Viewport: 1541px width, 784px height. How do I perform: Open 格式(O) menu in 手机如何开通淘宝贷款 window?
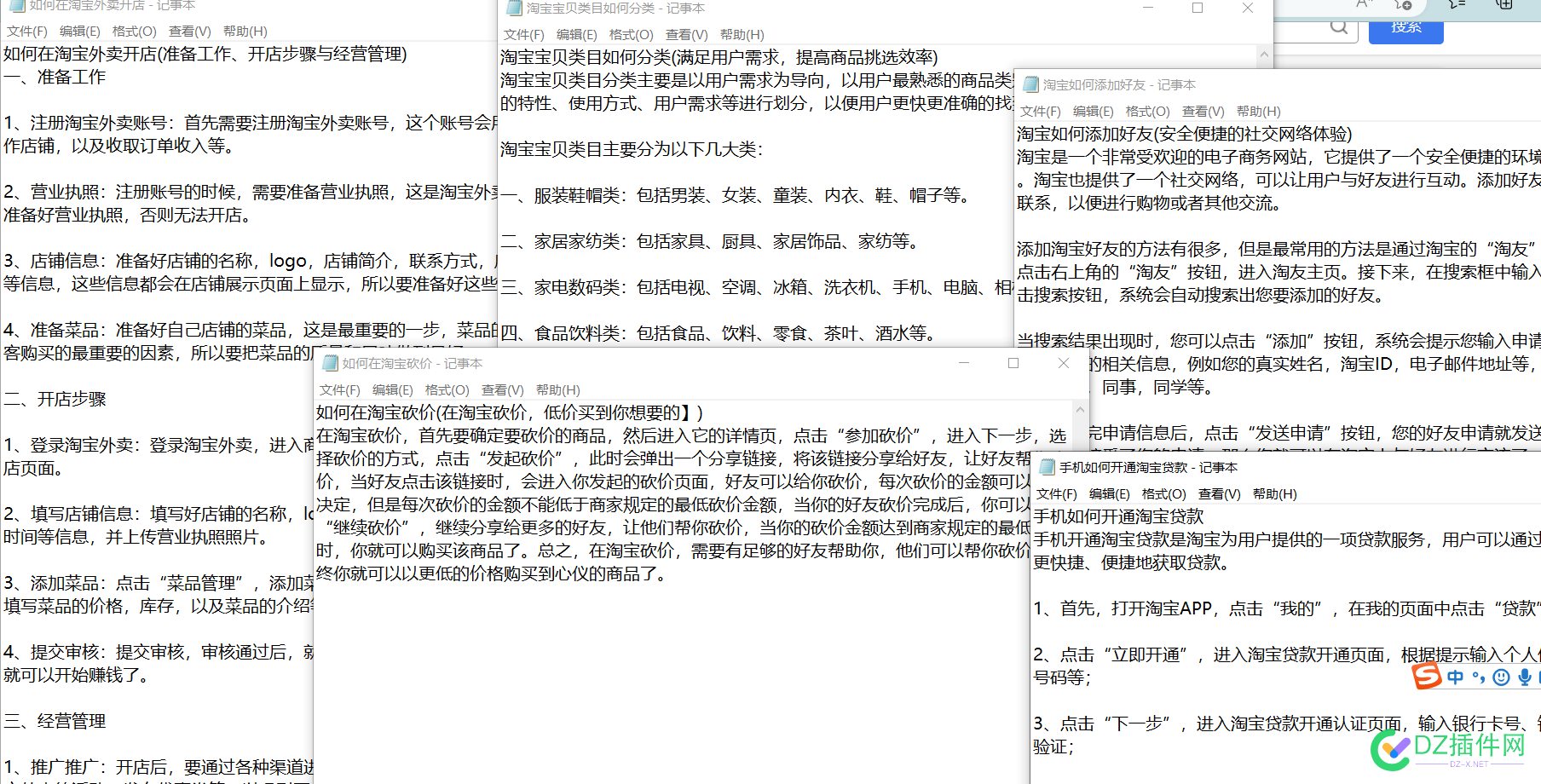(x=1164, y=494)
